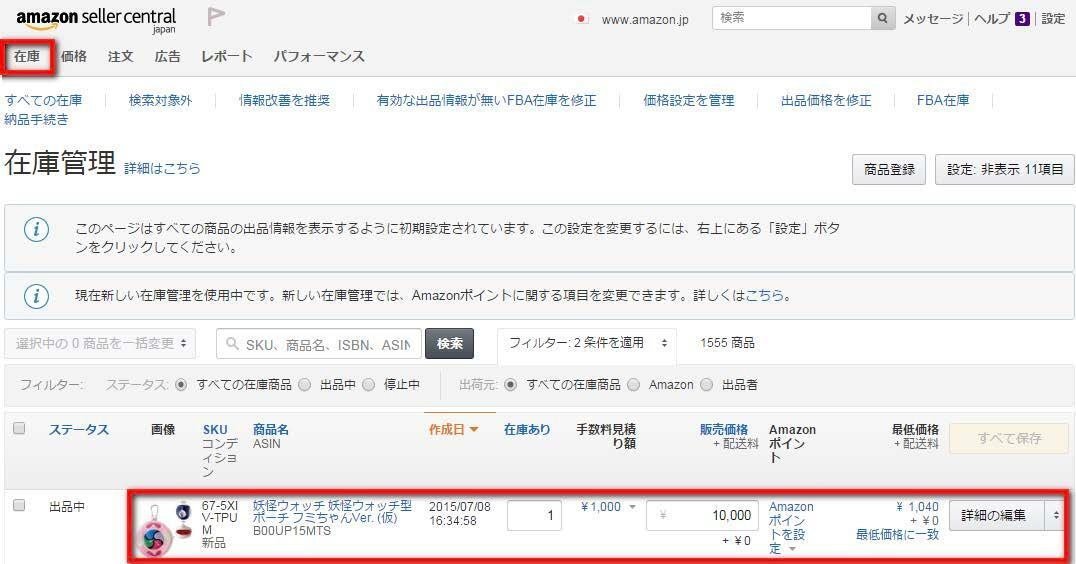The height and width of the screenshot is (564, 1076).
Task: Open 有効な出品情報が無いFBA在庫を修正 link
Action: pyautogui.click(x=487, y=100)
